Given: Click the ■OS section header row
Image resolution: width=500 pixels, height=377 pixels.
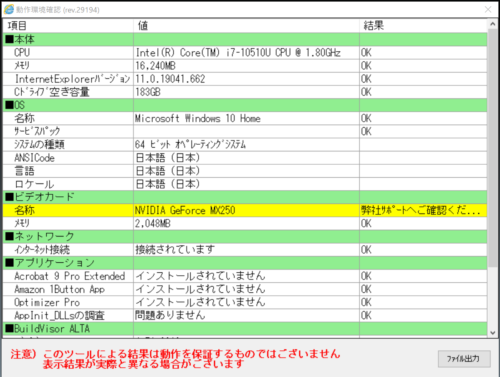Looking at the screenshot, I should (x=245, y=105).
